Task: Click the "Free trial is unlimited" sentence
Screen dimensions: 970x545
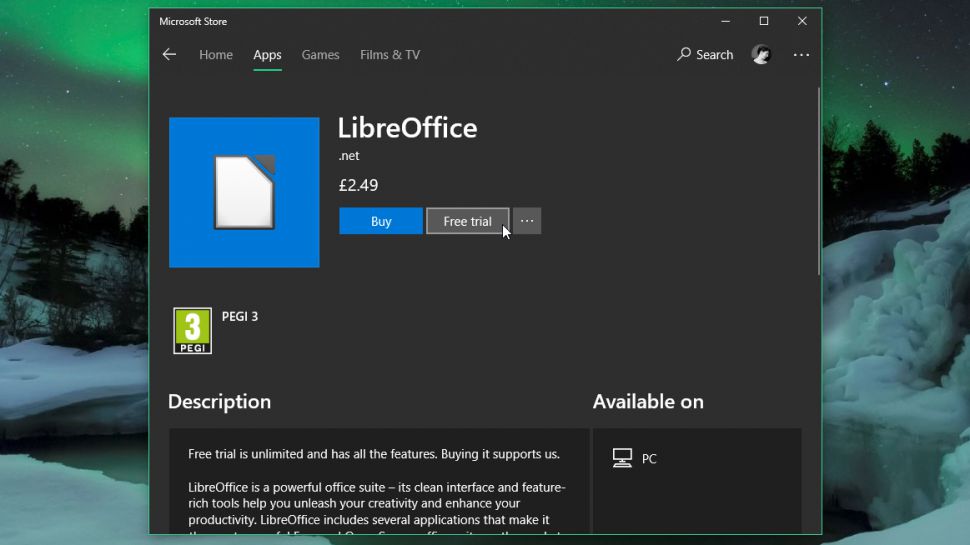Action: [374, 454]
